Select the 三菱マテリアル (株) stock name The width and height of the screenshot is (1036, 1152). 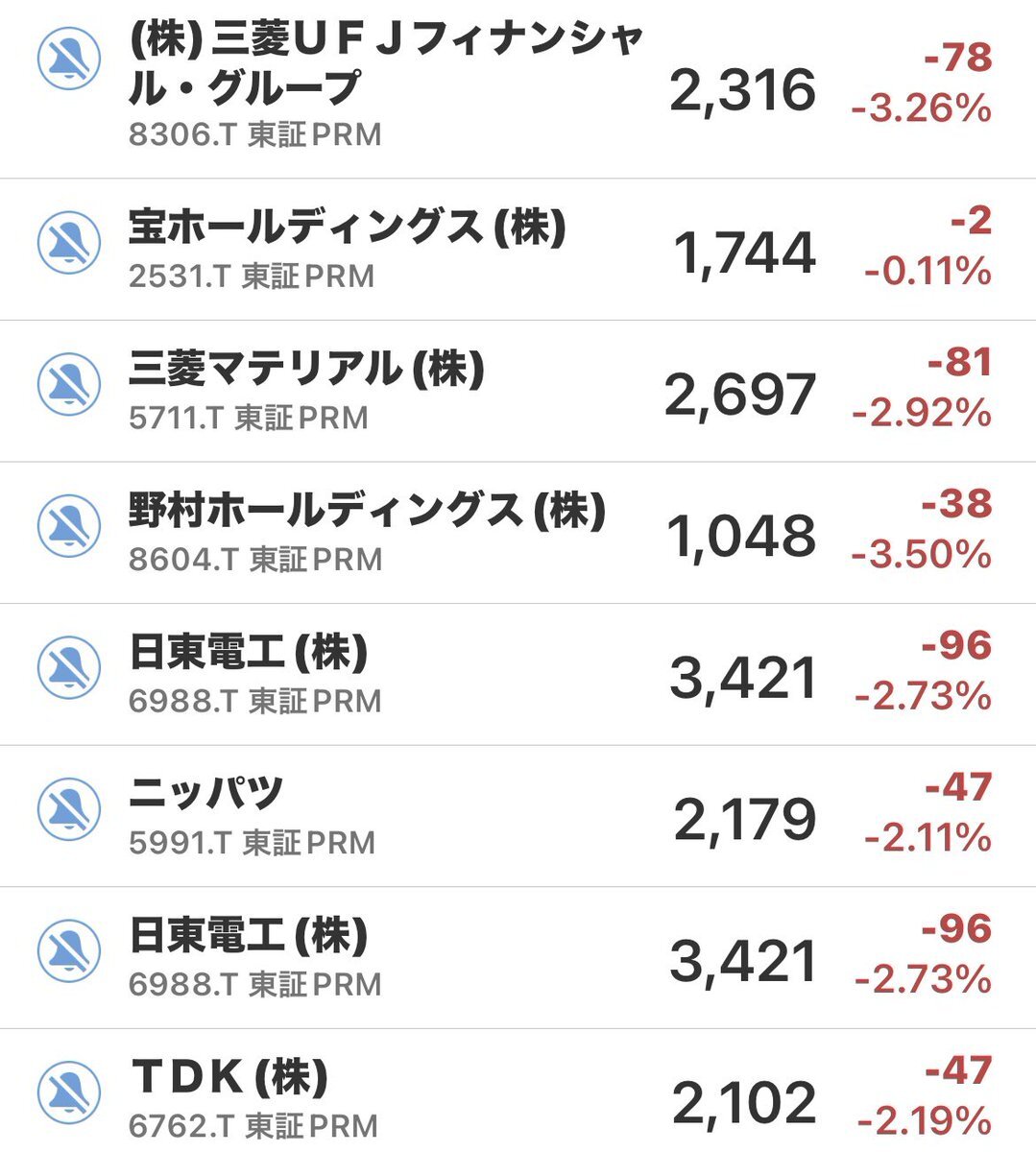tap(306, 369)
